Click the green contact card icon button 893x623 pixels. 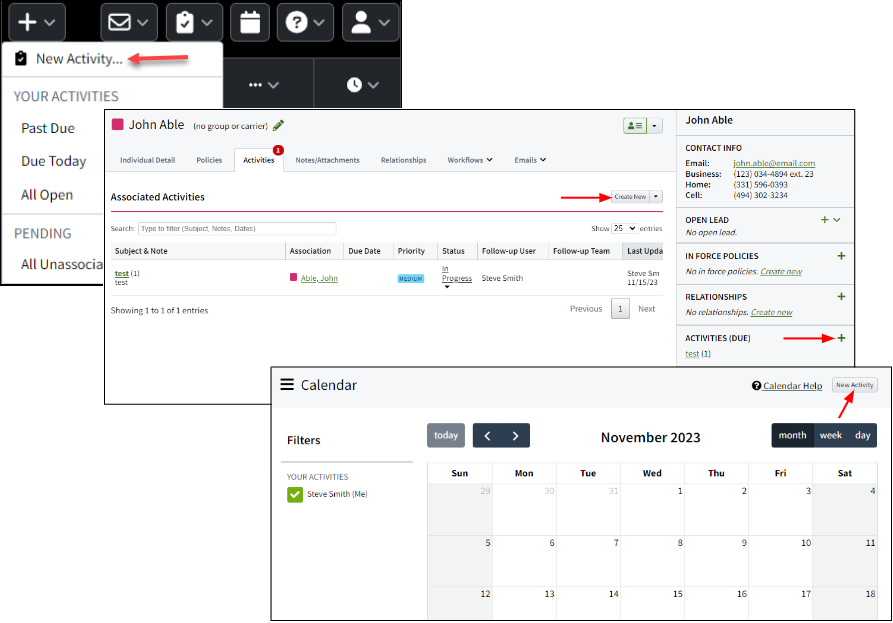coord(634,125)
